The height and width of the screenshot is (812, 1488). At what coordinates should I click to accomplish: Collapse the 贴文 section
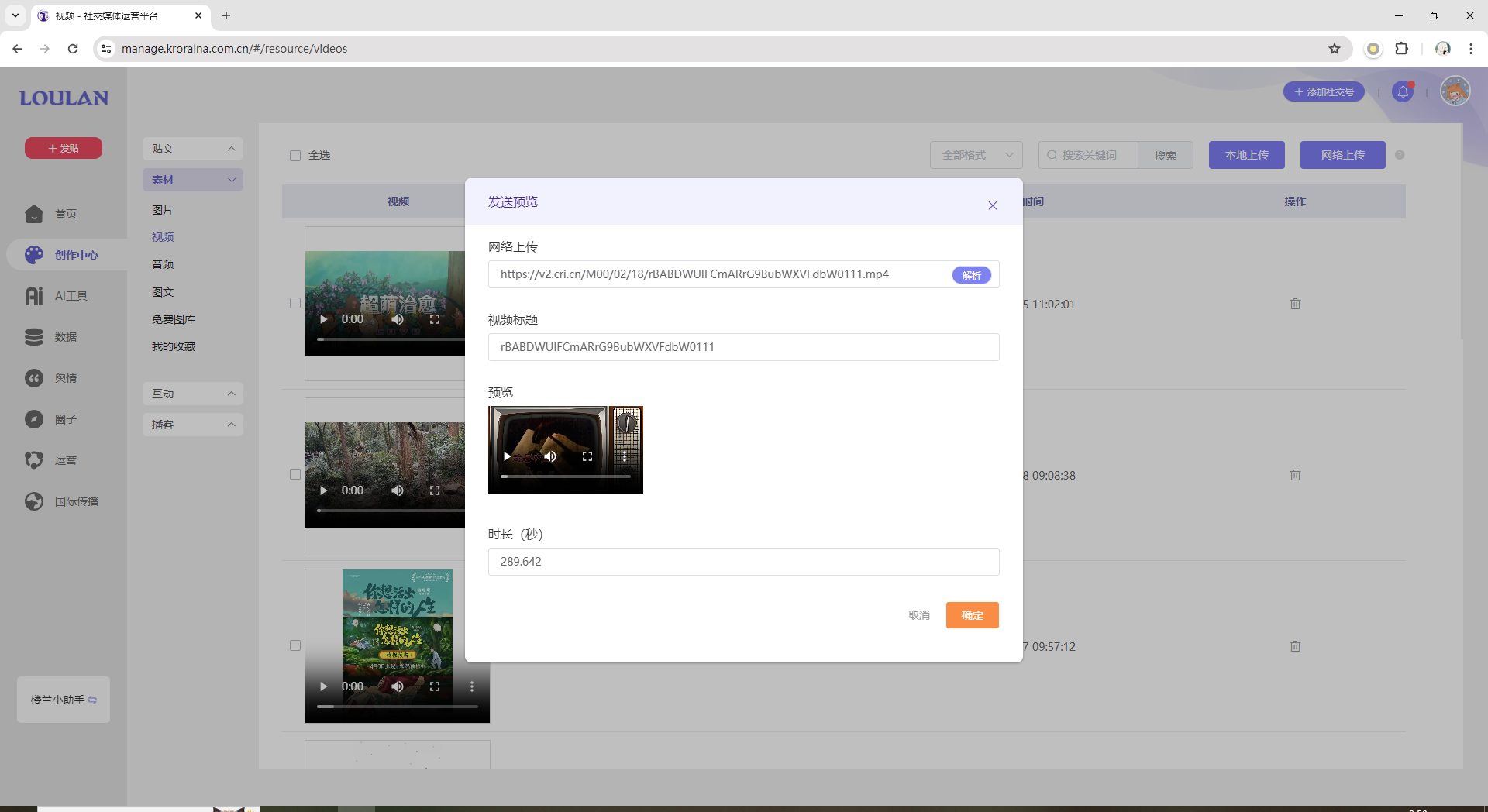click(193, 149)
